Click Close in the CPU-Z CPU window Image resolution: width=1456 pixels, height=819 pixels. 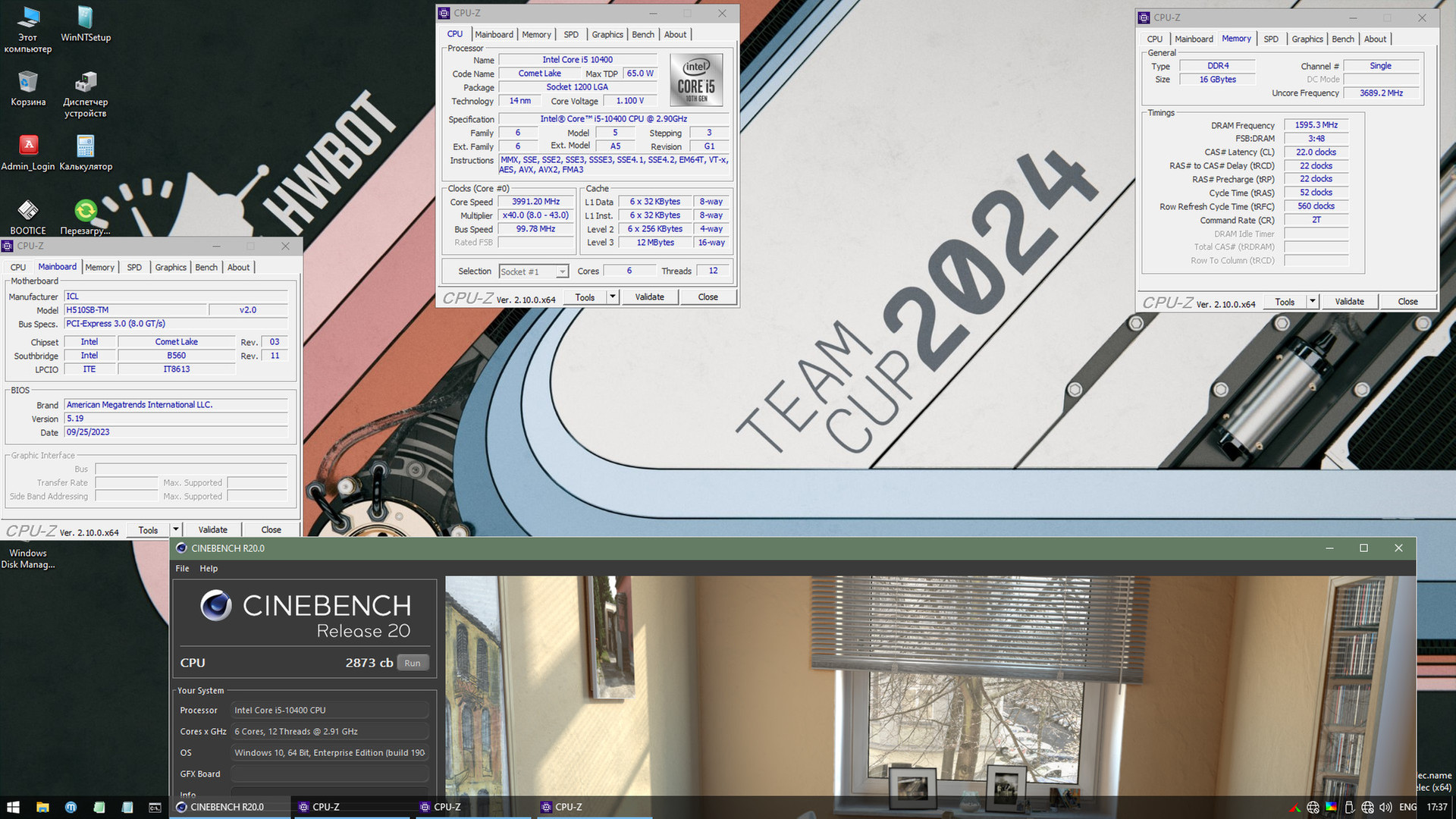tap(708, 297)
